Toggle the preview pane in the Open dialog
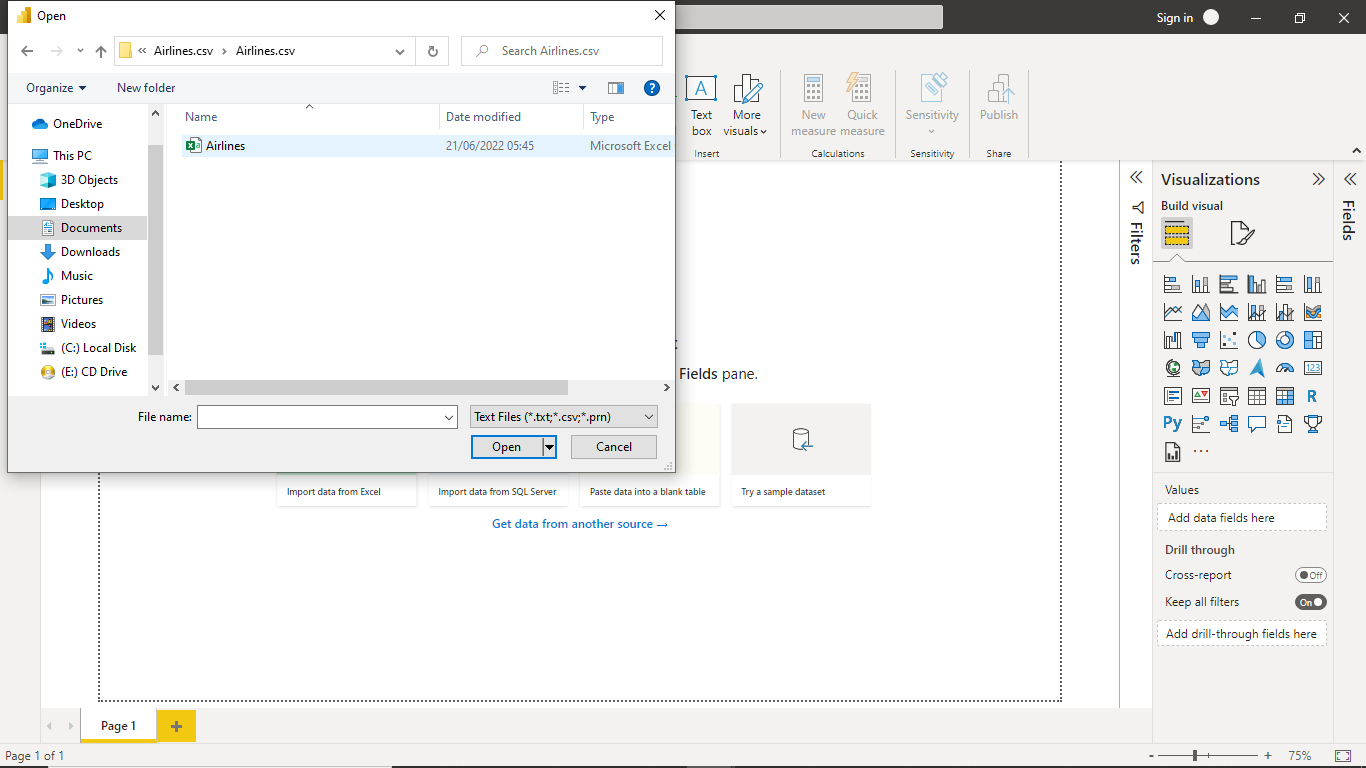This screenshot has height=768, width=1366. tap(616, 88)
